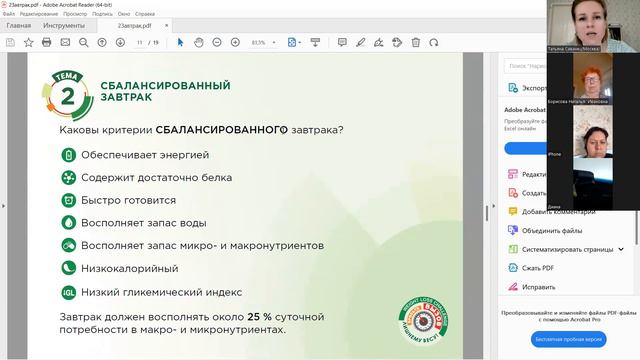Activate the Hand pan tool

pyautogui.click(x=199, y=42)
